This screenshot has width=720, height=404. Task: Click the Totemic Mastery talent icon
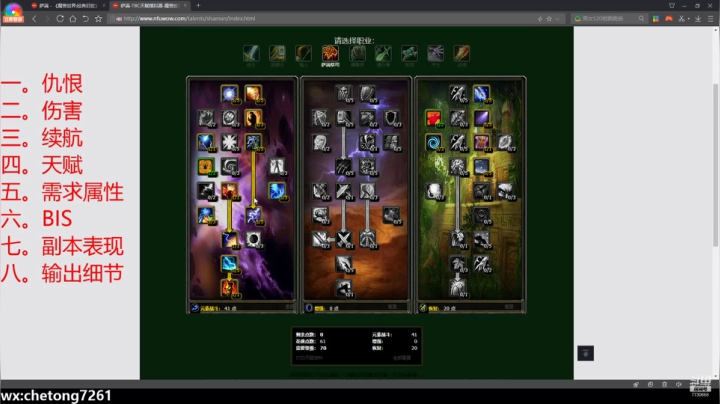coord(481,142)
